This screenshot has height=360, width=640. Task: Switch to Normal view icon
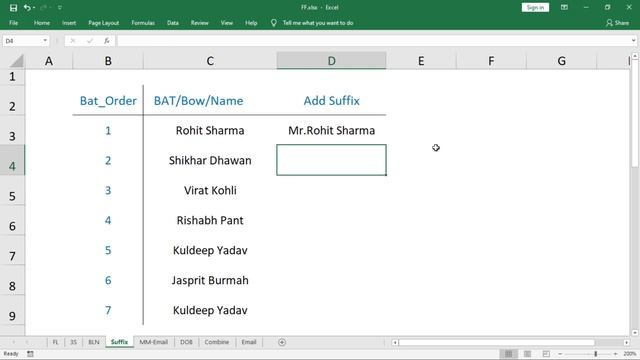(x=508, y=354)
